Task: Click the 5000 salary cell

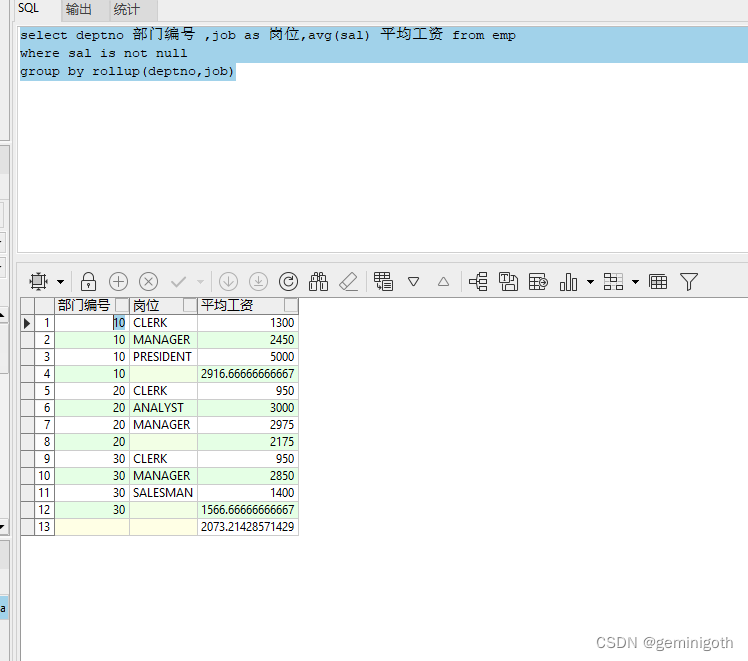Action: [x=248, y=357]
